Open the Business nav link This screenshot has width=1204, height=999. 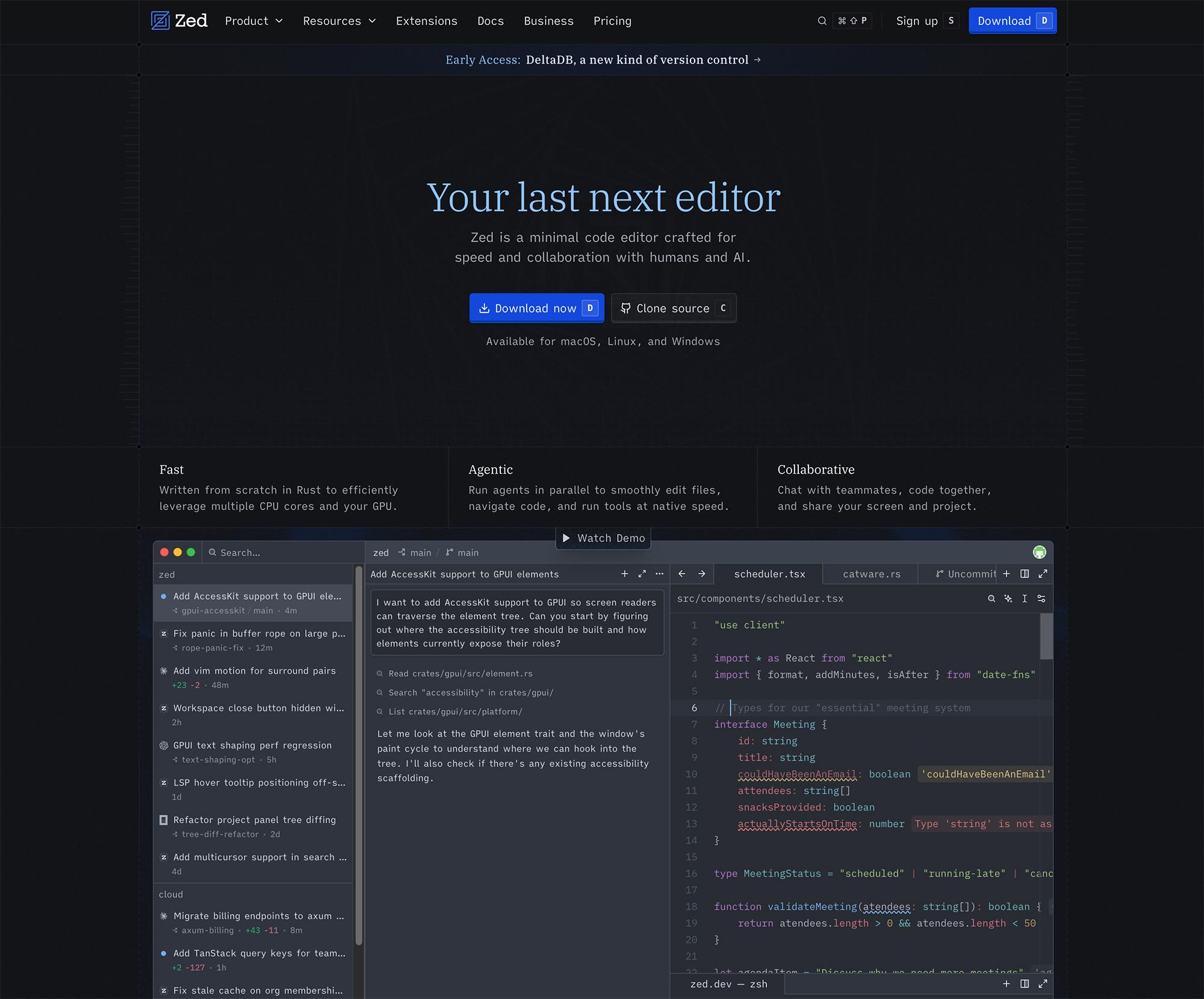pos(548,21)
